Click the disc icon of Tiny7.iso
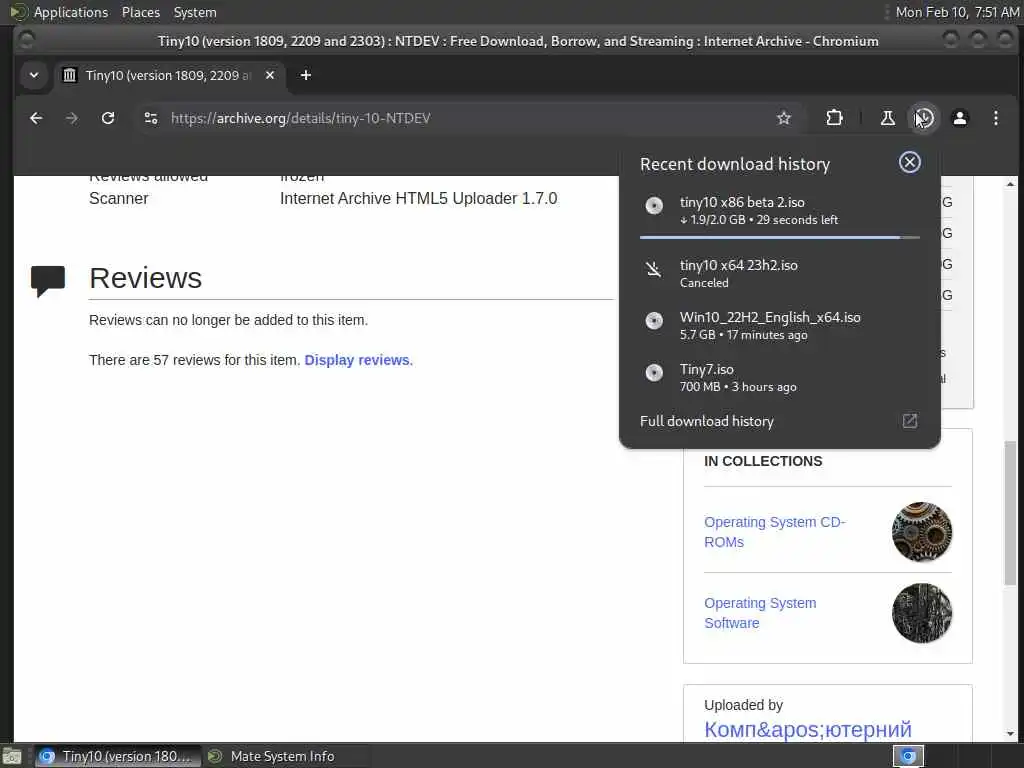The height and width of the screenshot is (768, 1024). [654, 372]
